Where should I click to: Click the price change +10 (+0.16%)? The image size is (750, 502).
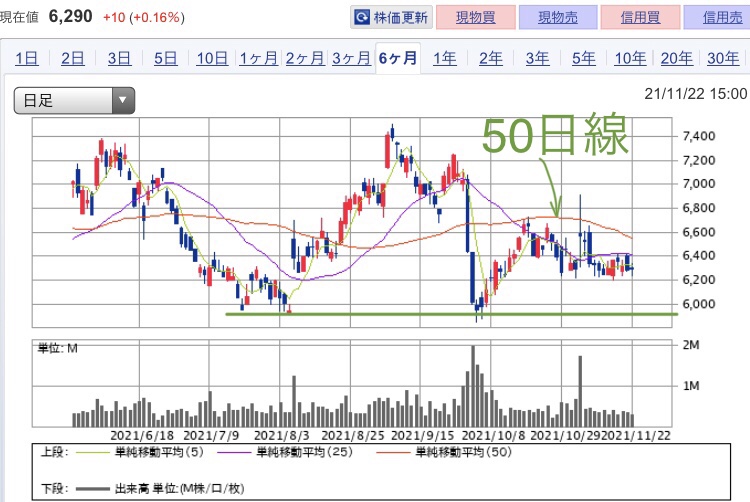tap(144, 17)
